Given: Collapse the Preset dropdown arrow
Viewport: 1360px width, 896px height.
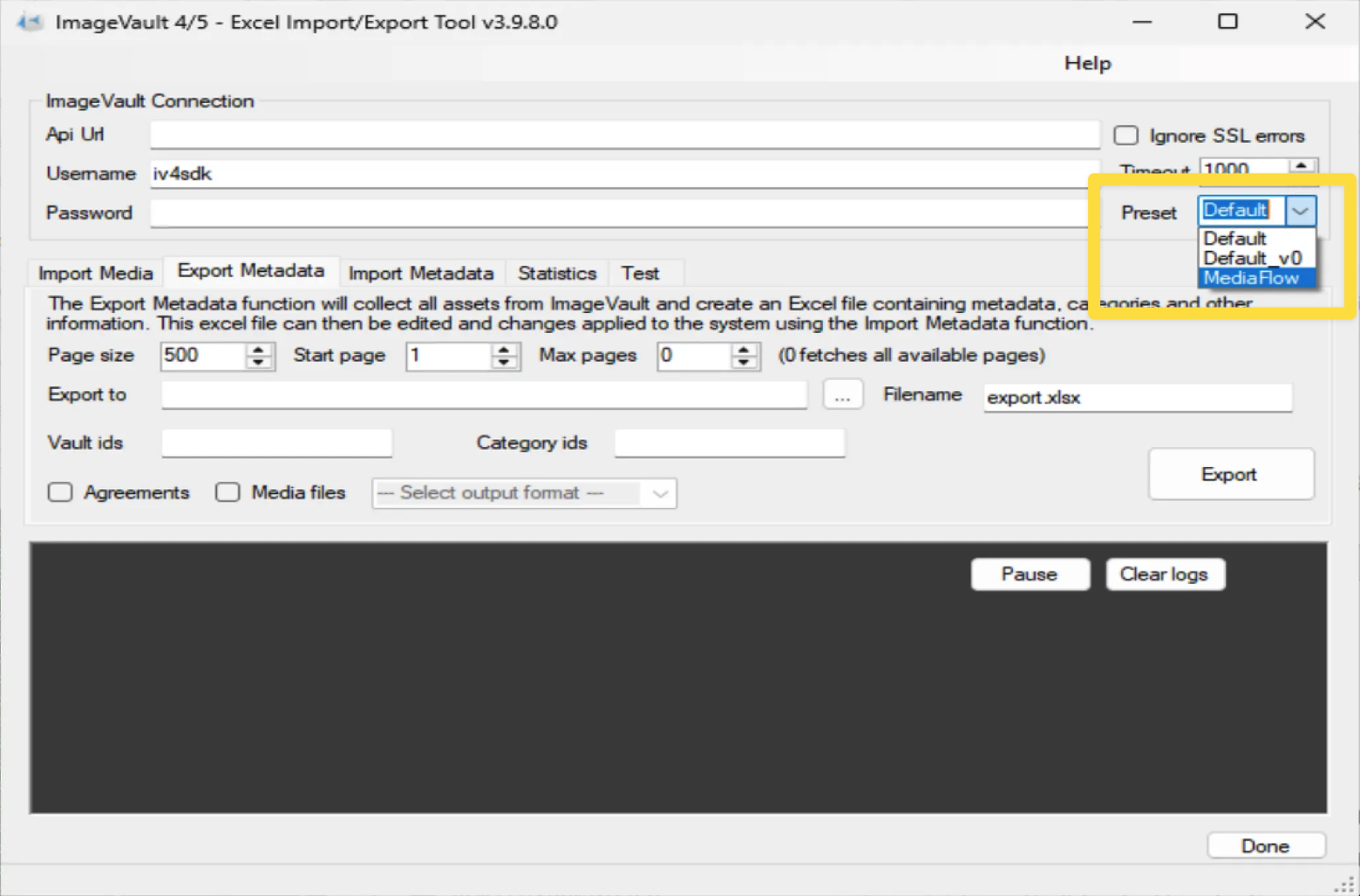Looking at the screenshot, I should click(x=1300, y=211).
